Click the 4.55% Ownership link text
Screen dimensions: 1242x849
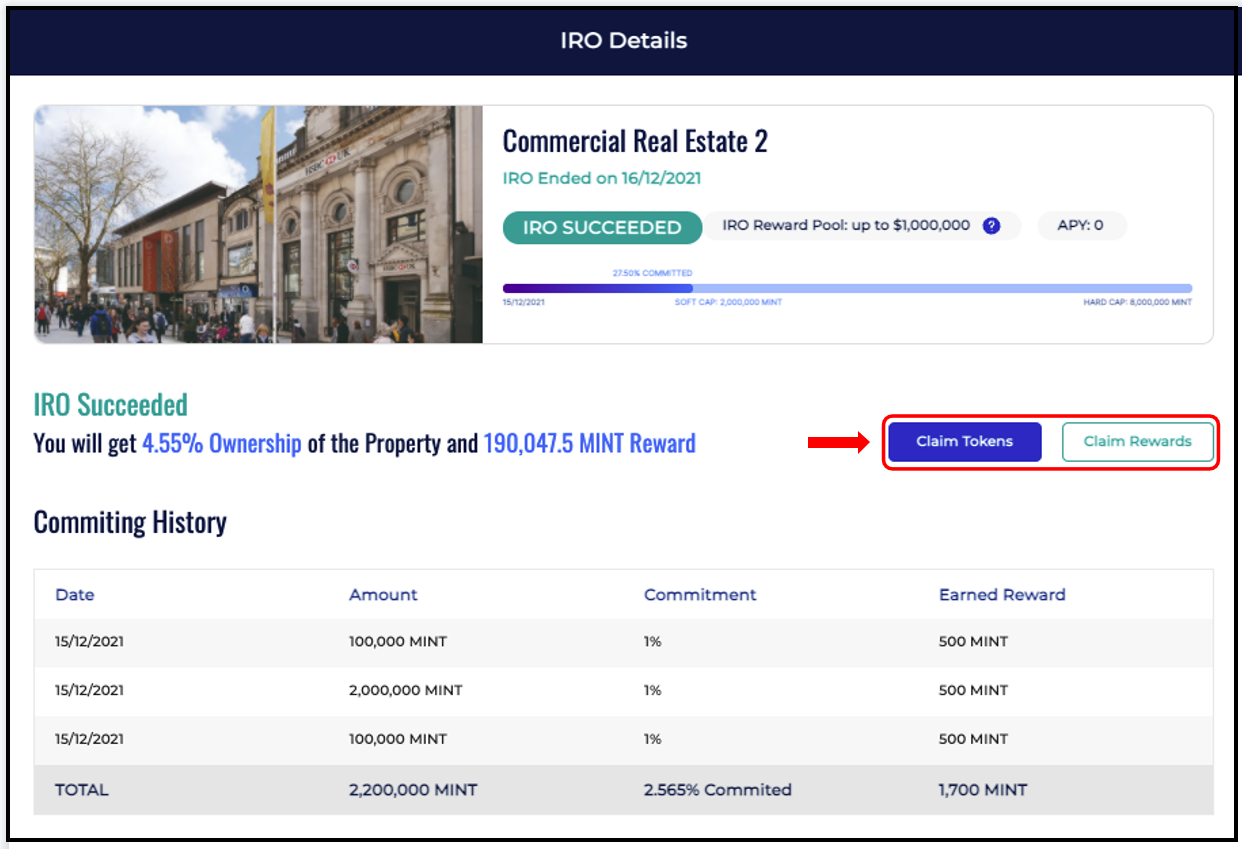click(222, 443)
